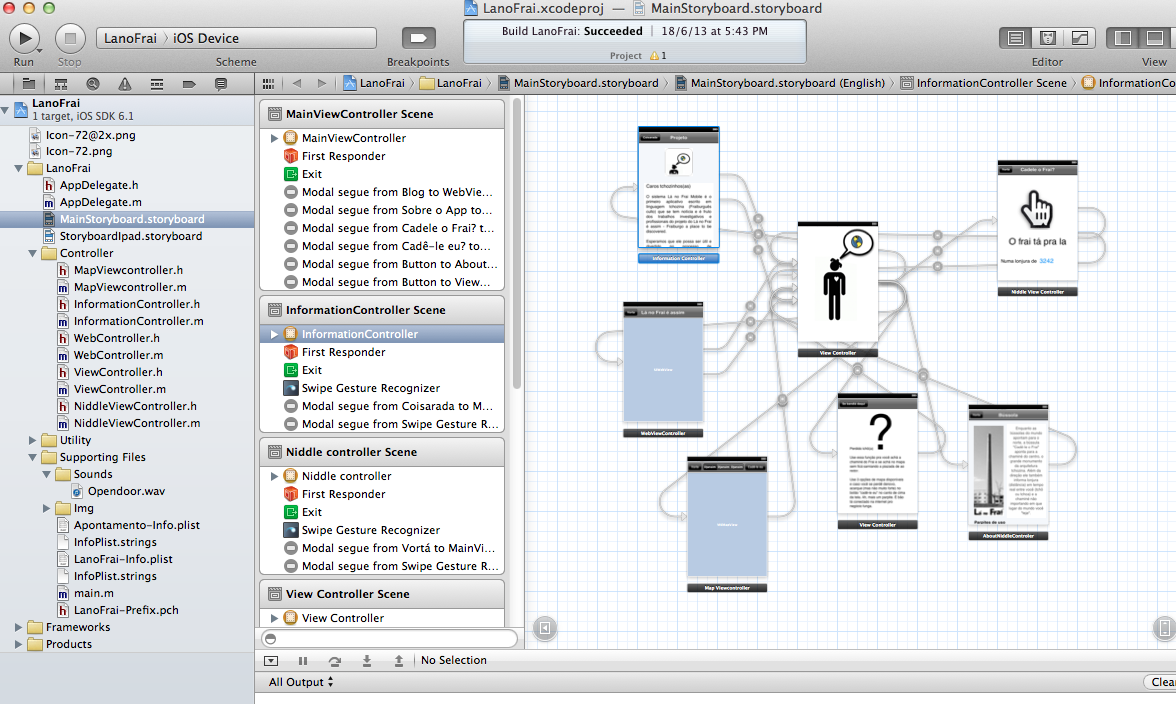This screenshot has height=704, width=1176.
Task: Select iOS Device destination in scheme
Action: click(206, 38)
